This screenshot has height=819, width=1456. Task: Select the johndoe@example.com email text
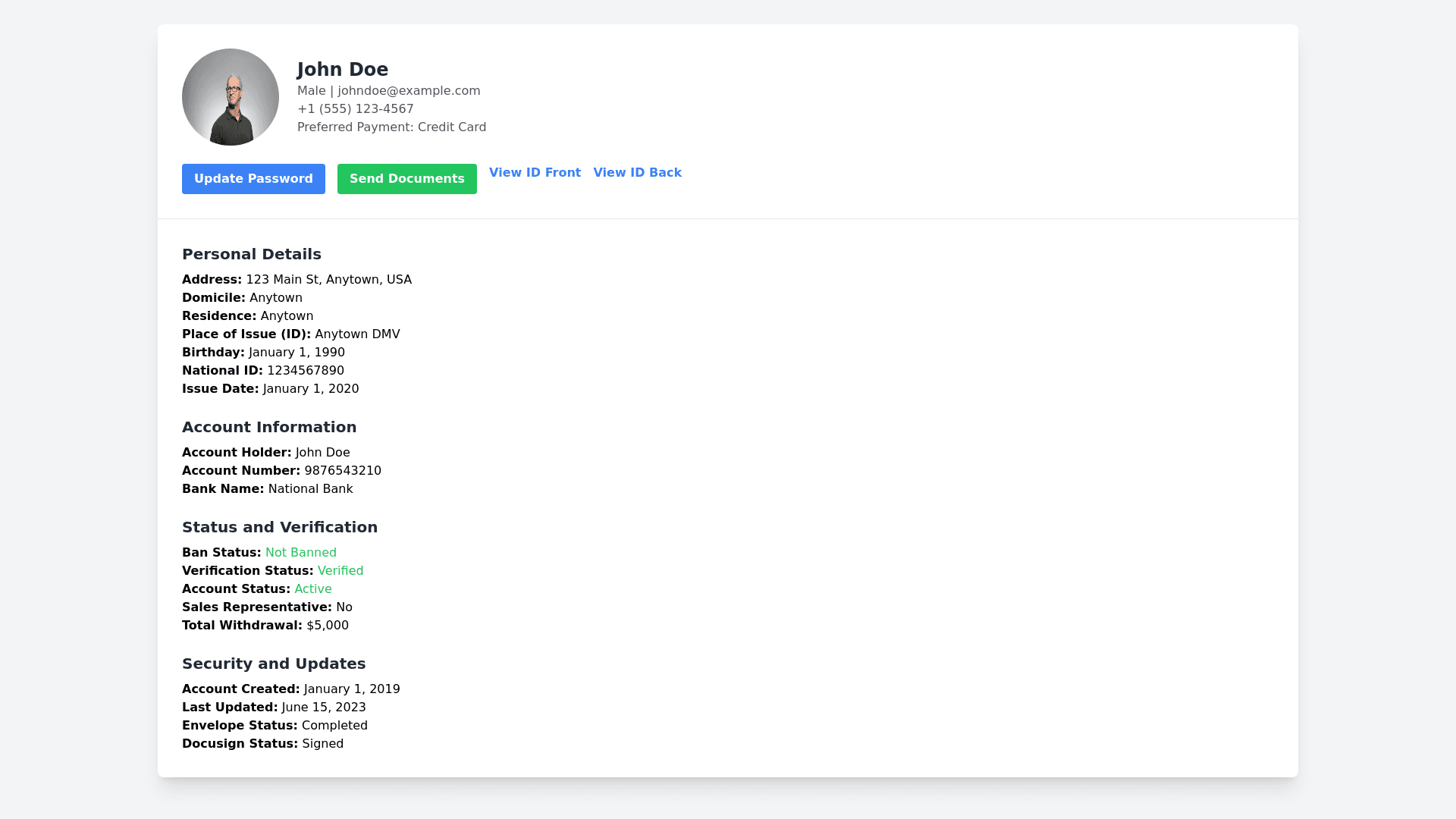(409, 91)
